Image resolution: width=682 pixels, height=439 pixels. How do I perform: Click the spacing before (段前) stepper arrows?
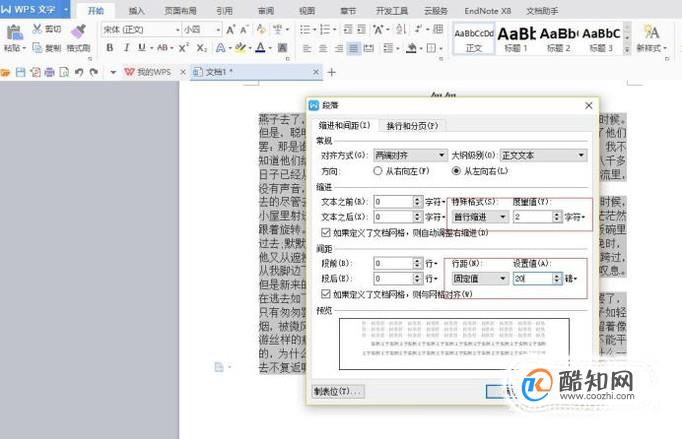[x=417, y=263]
